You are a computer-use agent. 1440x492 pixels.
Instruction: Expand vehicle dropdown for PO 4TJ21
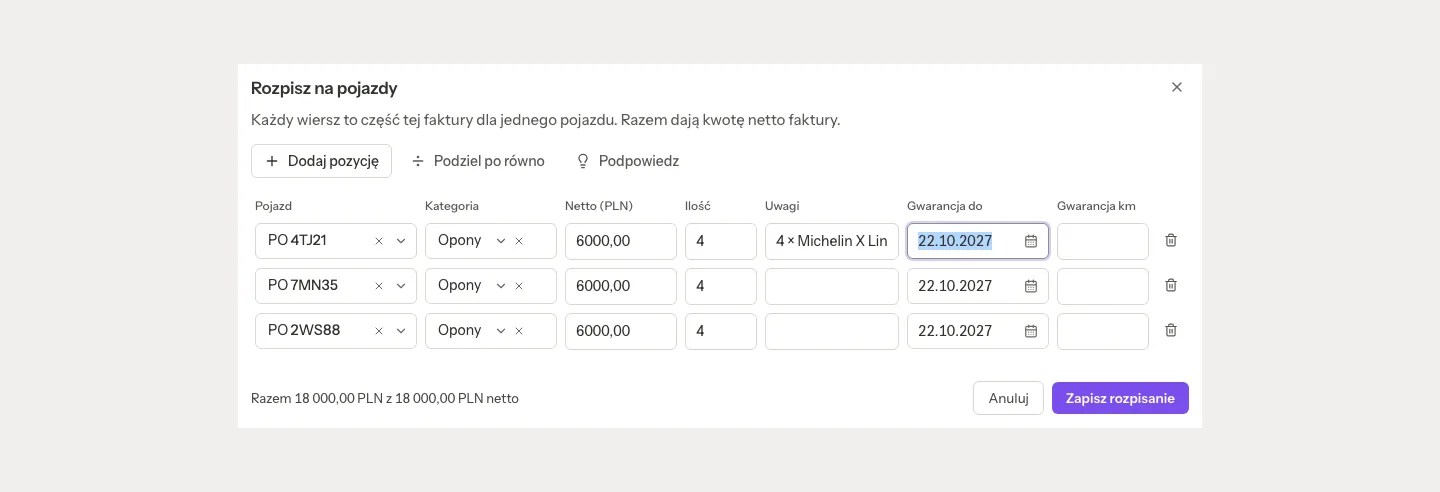(401, 241)
